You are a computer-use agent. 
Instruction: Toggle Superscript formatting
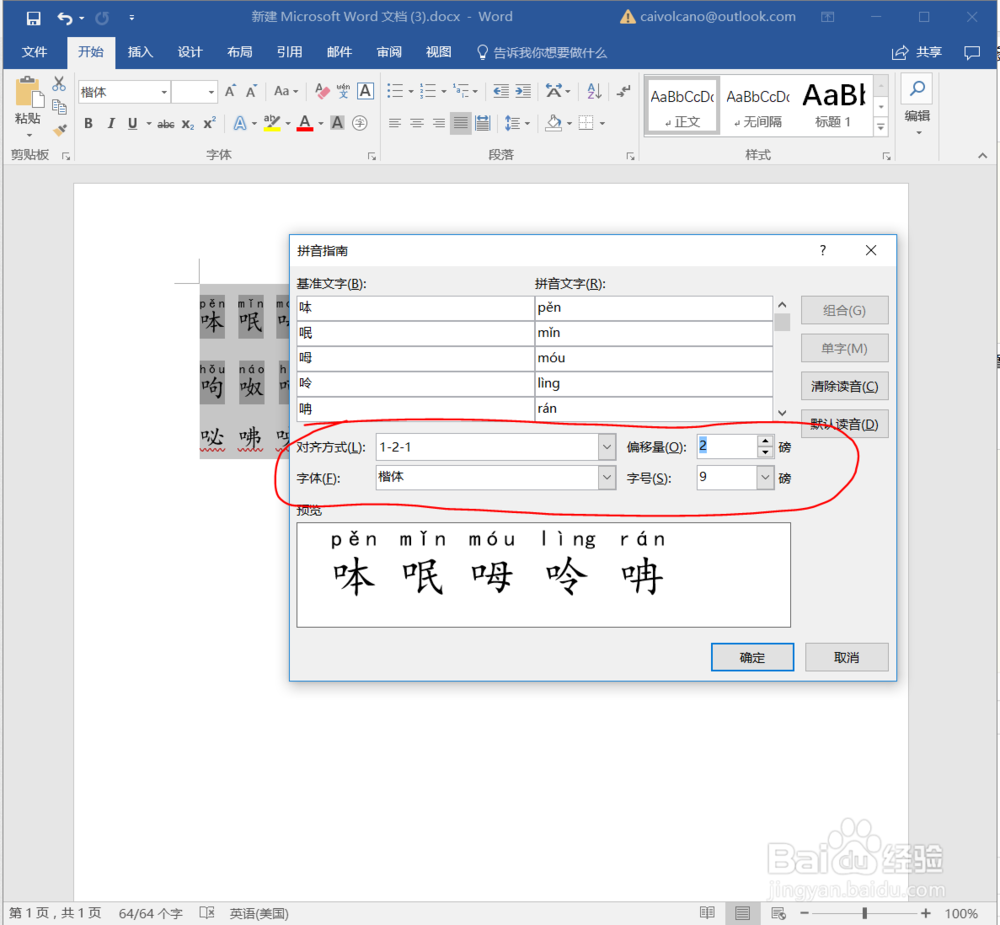pos(209,123)
